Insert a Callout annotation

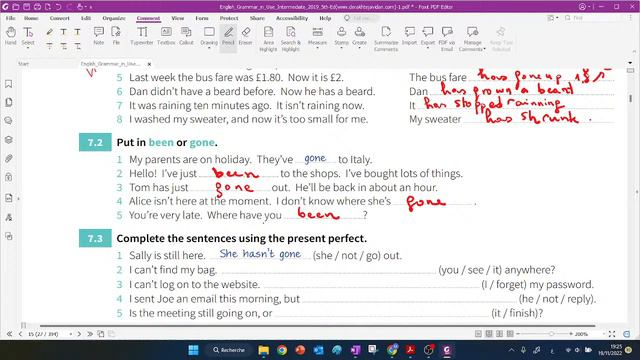coord(186,36)
